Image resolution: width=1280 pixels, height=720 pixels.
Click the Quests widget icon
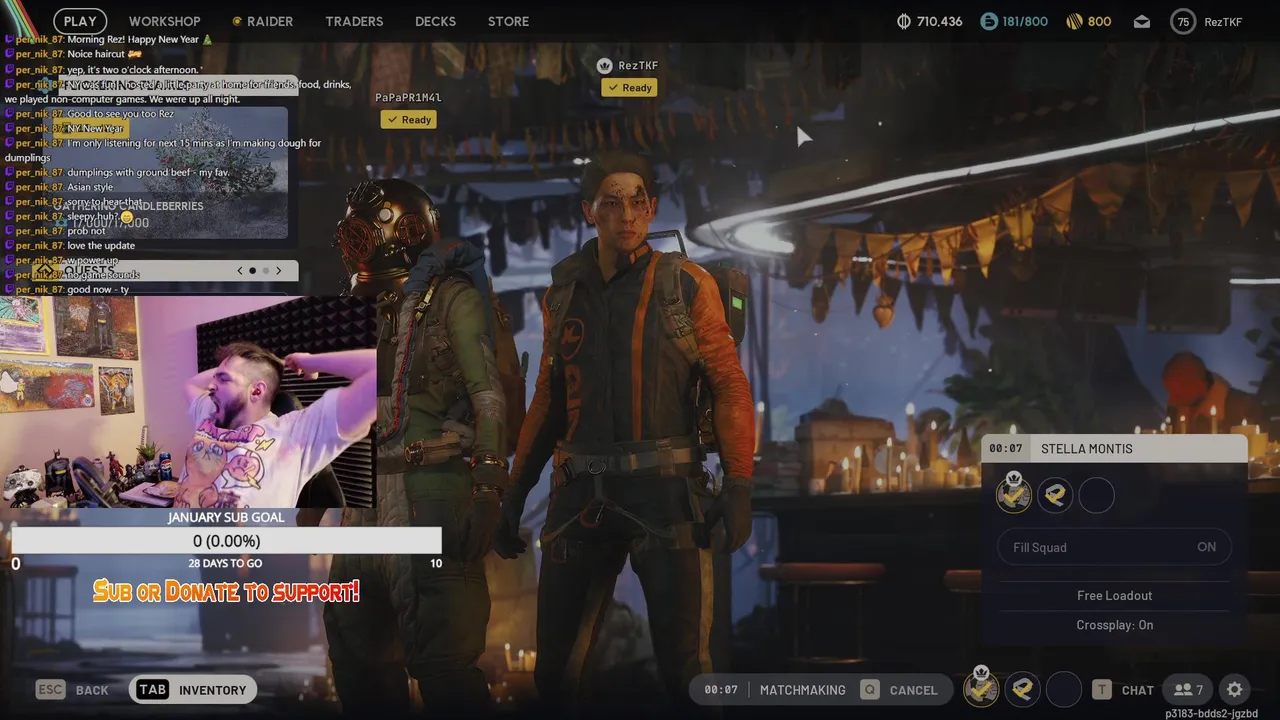(46, 270)
